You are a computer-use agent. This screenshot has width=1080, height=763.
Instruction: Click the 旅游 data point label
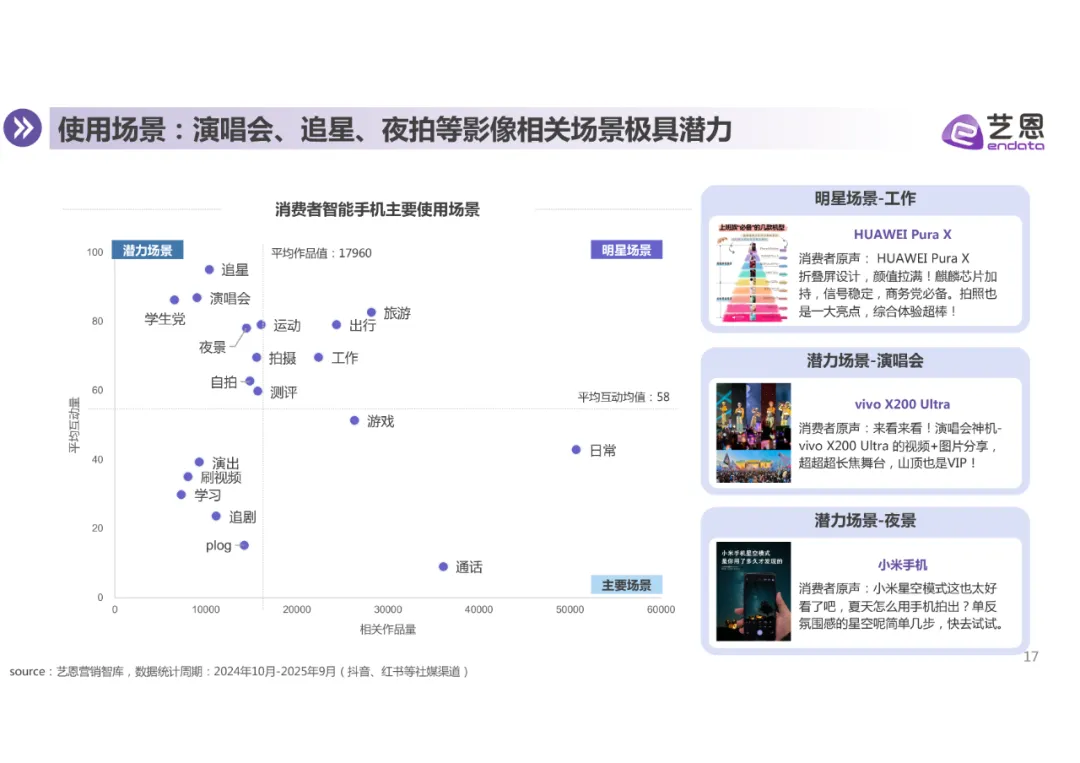pyautogui.click(x=397, y=313)
